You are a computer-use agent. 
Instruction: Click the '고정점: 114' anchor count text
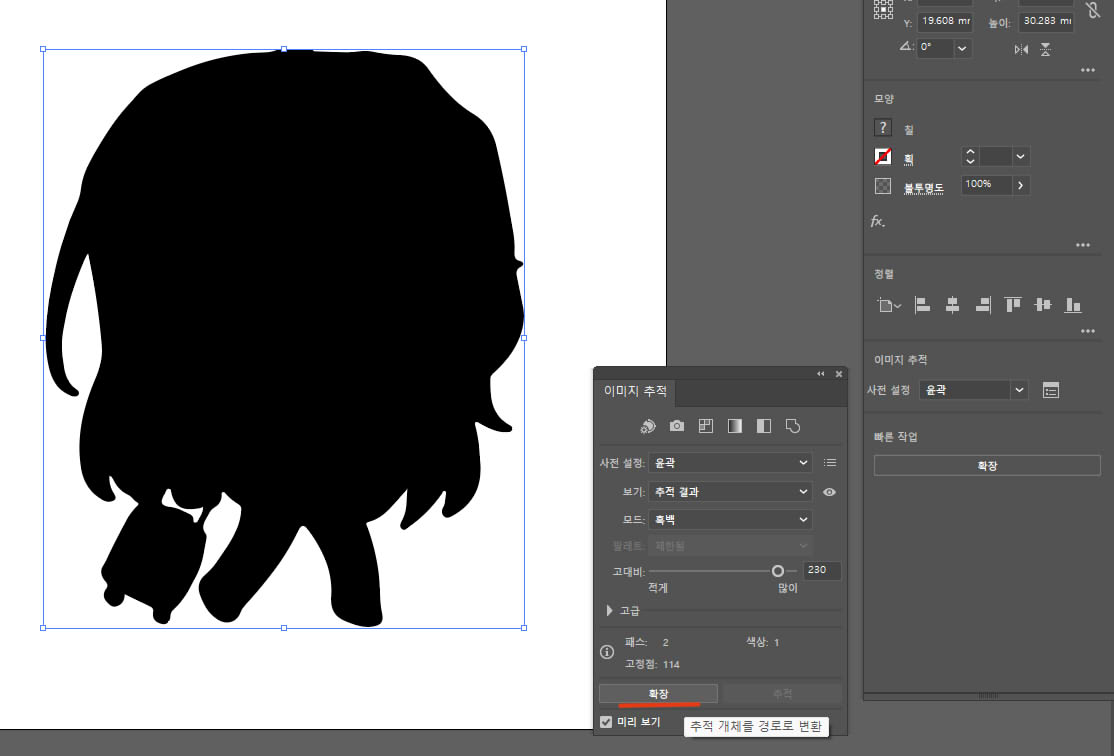pyautogui.click(x=652, y=664)
